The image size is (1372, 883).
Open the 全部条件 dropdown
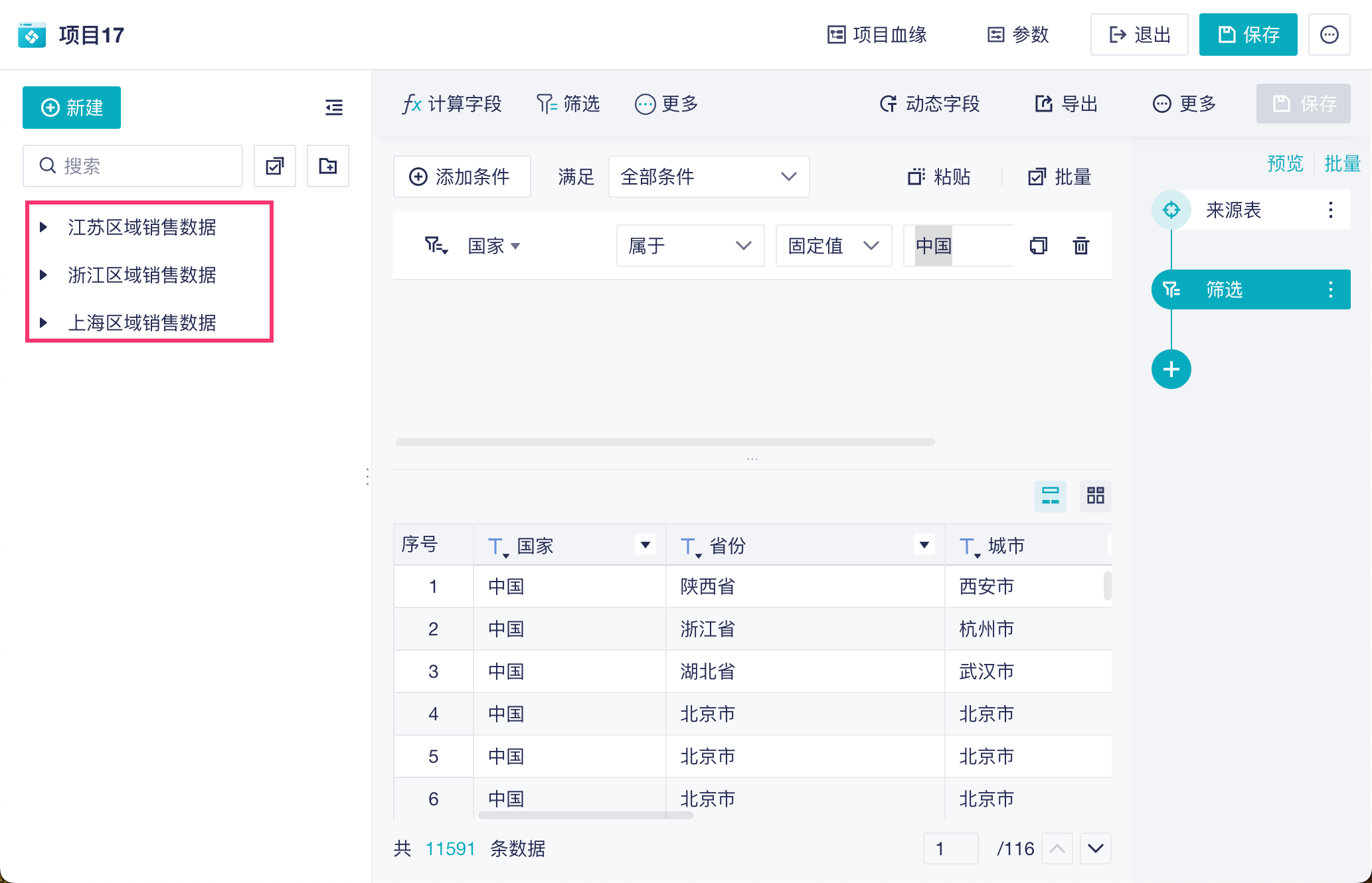coord(708,177)
